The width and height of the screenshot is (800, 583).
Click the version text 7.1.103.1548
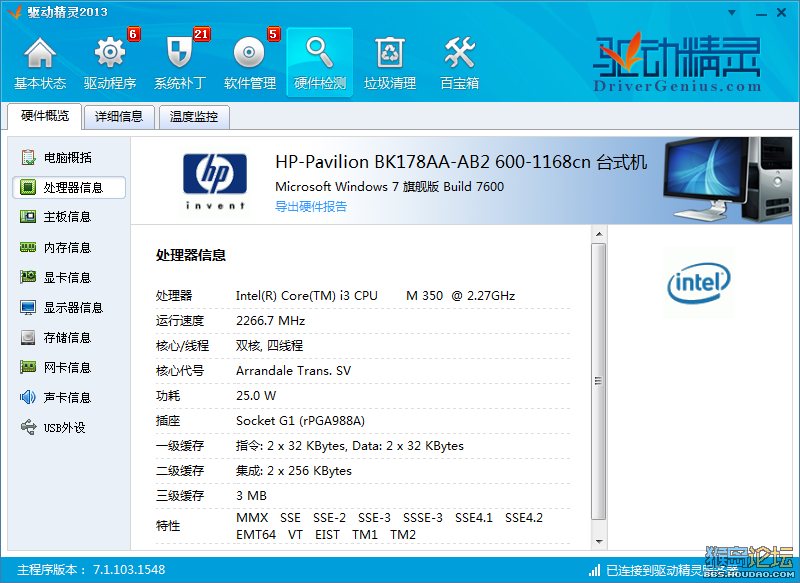pyautogui.click(x=129, y=569)
